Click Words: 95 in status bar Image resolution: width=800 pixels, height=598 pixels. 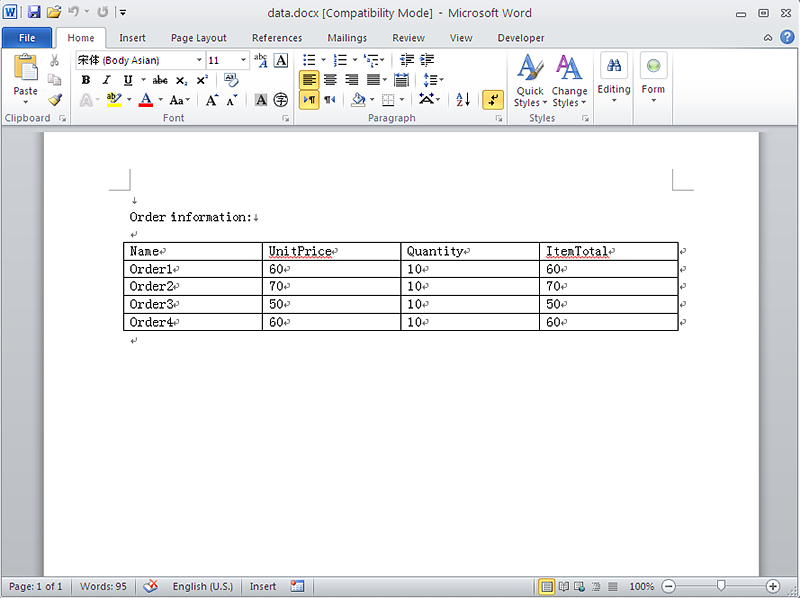(x=103, y=586)
